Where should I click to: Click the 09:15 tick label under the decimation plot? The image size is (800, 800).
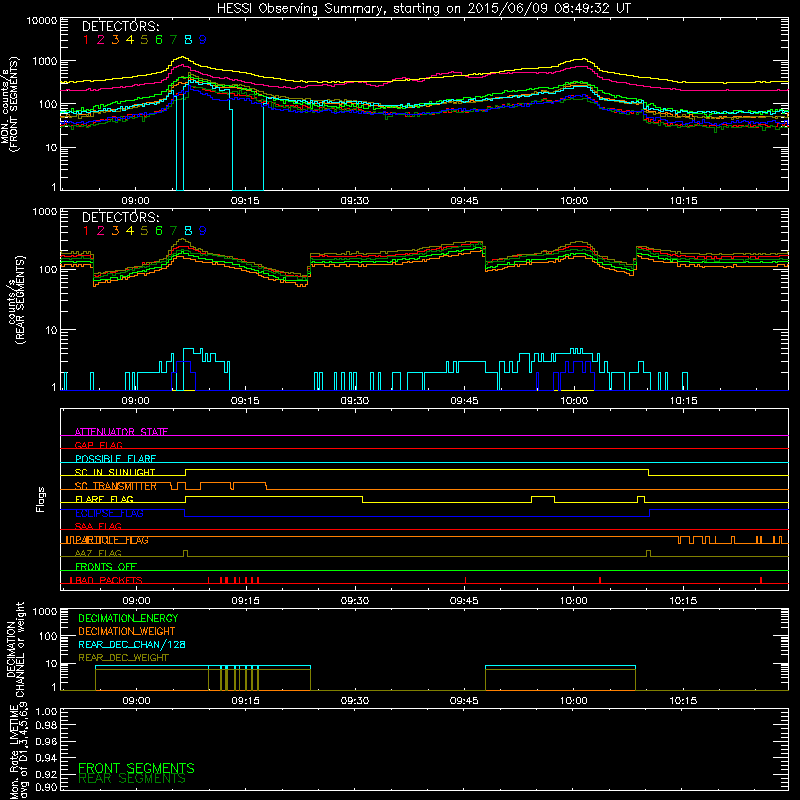point(245,701)
